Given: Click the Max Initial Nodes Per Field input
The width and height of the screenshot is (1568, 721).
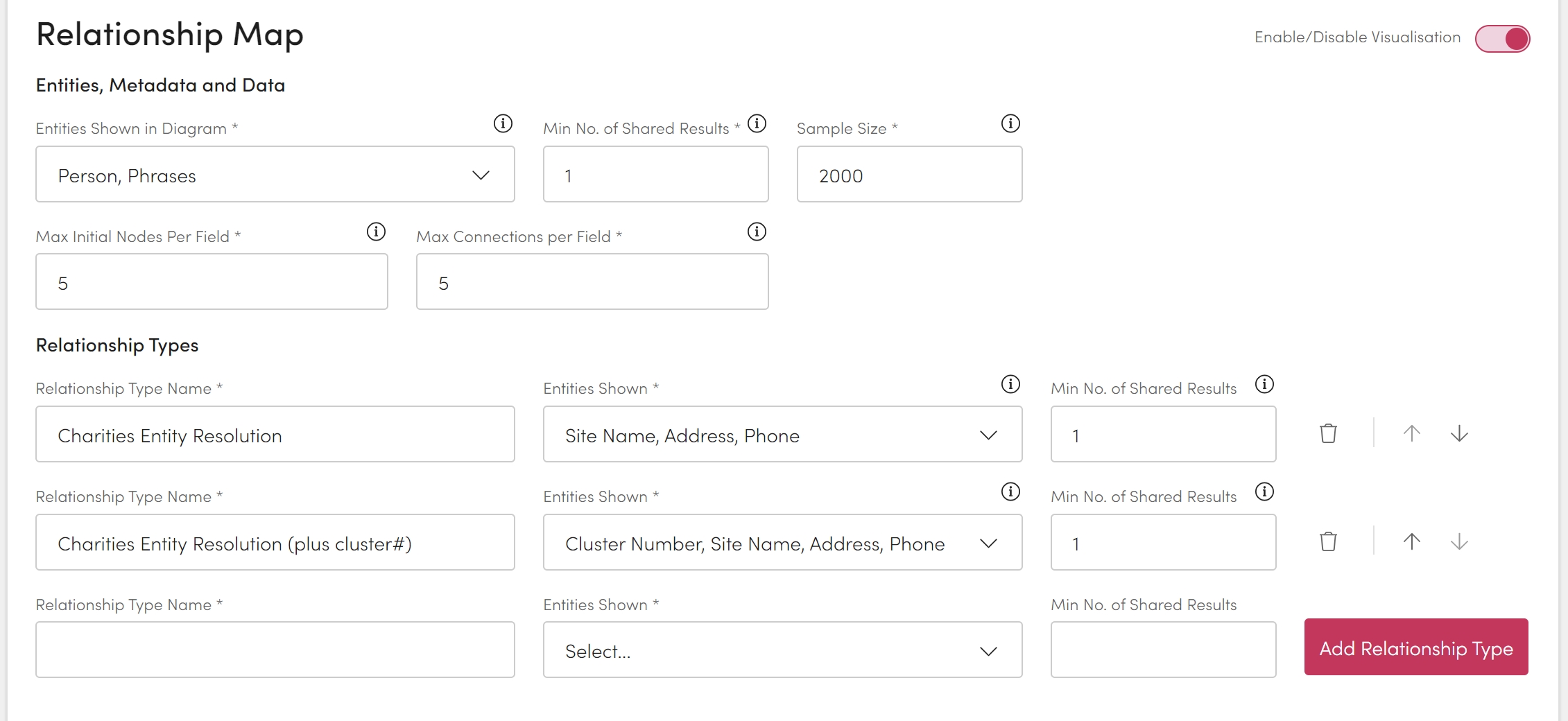Looking at the screenshot, I should click(212, 282).
